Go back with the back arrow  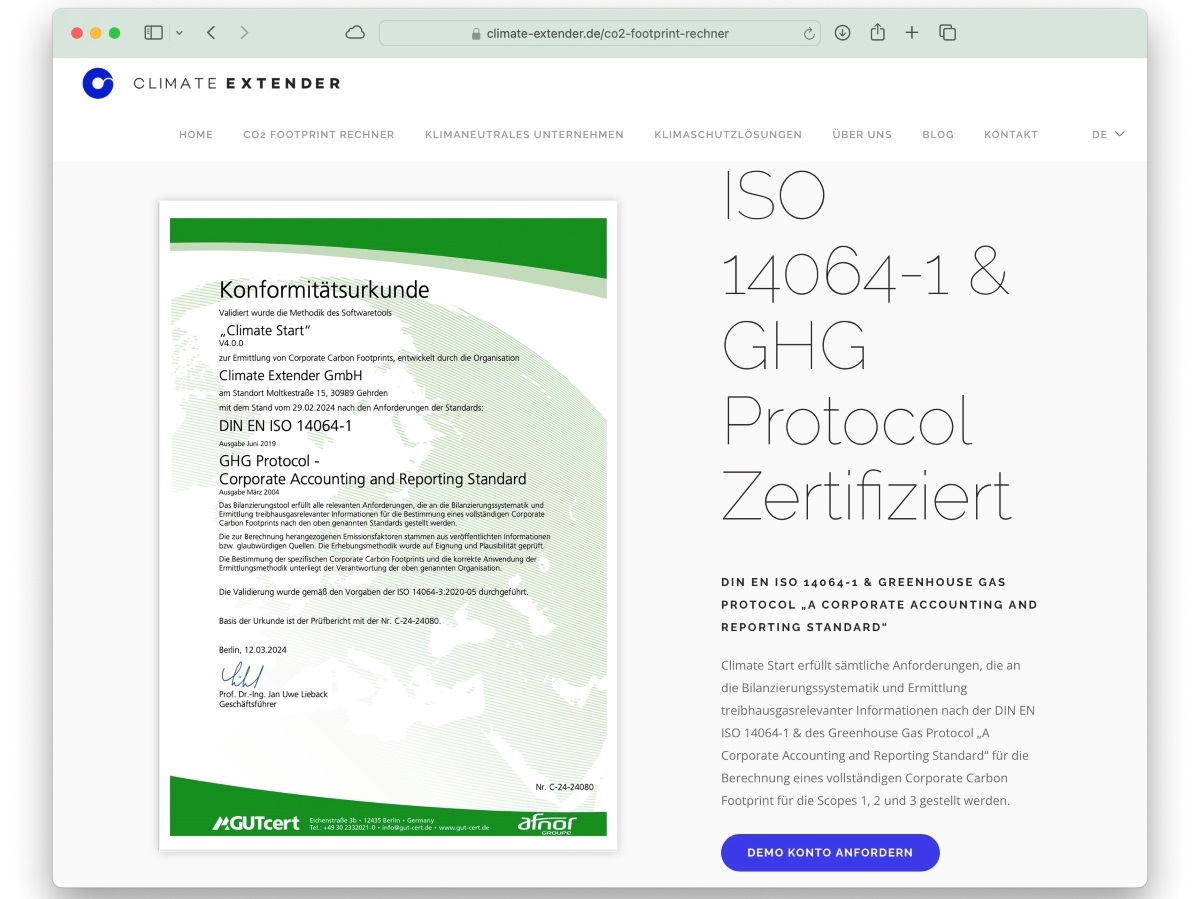point(211,33)
